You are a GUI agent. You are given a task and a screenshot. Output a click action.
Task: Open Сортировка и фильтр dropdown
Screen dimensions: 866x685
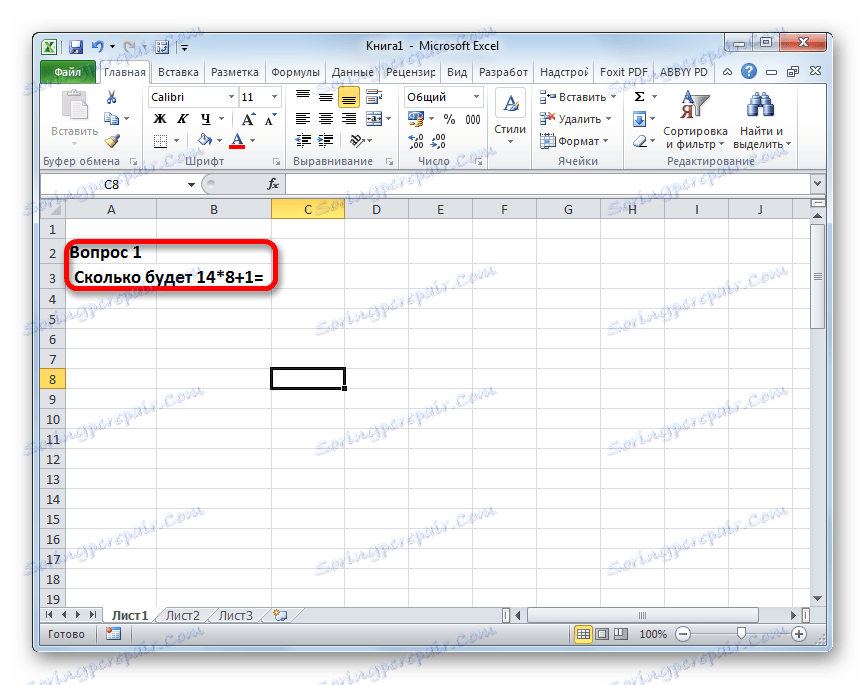(x=695, y=120)
